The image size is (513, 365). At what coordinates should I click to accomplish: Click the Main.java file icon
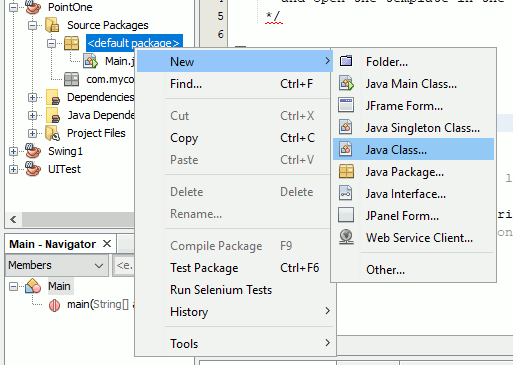coord(90,61)
